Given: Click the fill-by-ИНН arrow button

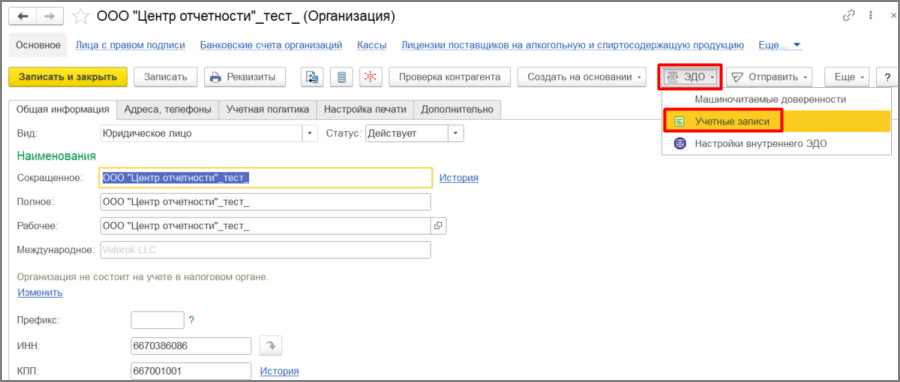Looking at the screenshot, I should tap(270, 346).
